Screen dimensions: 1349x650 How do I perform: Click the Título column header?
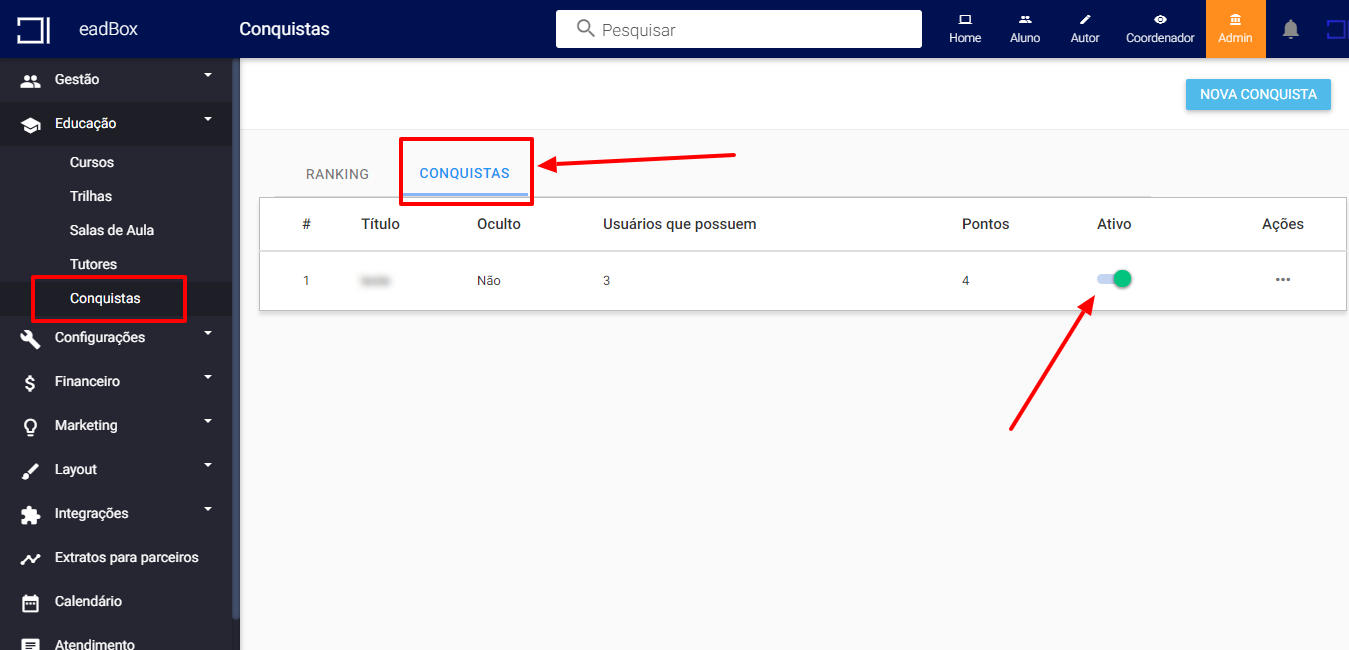pyautogui.click(x=380, y=224)
